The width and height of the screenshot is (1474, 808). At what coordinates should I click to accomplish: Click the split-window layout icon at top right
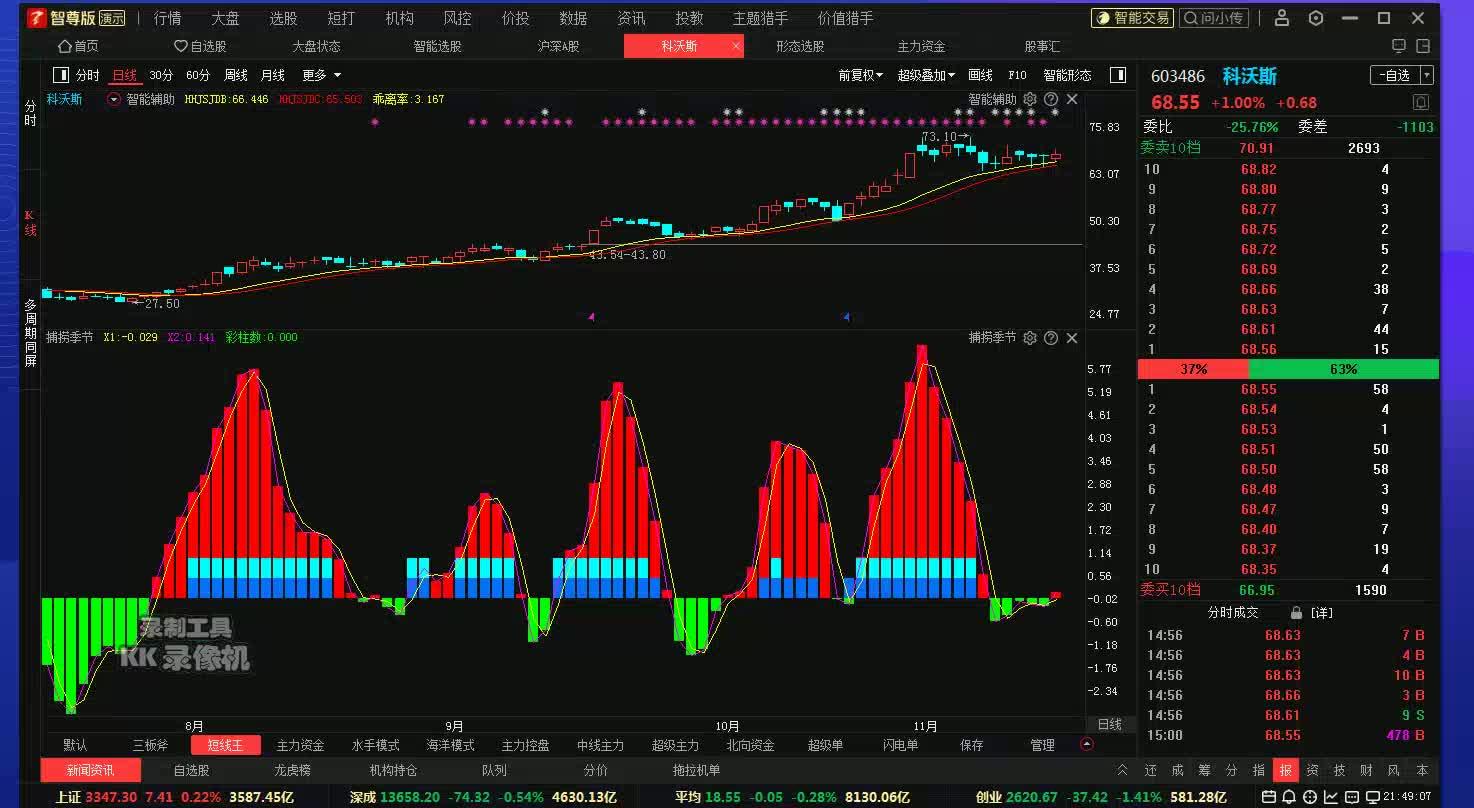click(x=1422, y=46)
